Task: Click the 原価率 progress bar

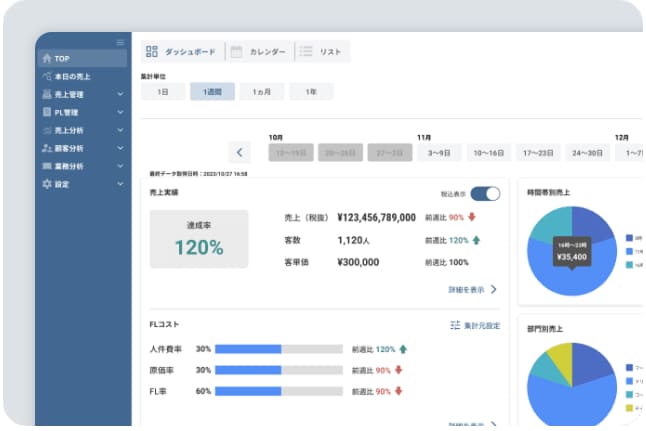Action: pyautogui.click(x=279, y=370)
